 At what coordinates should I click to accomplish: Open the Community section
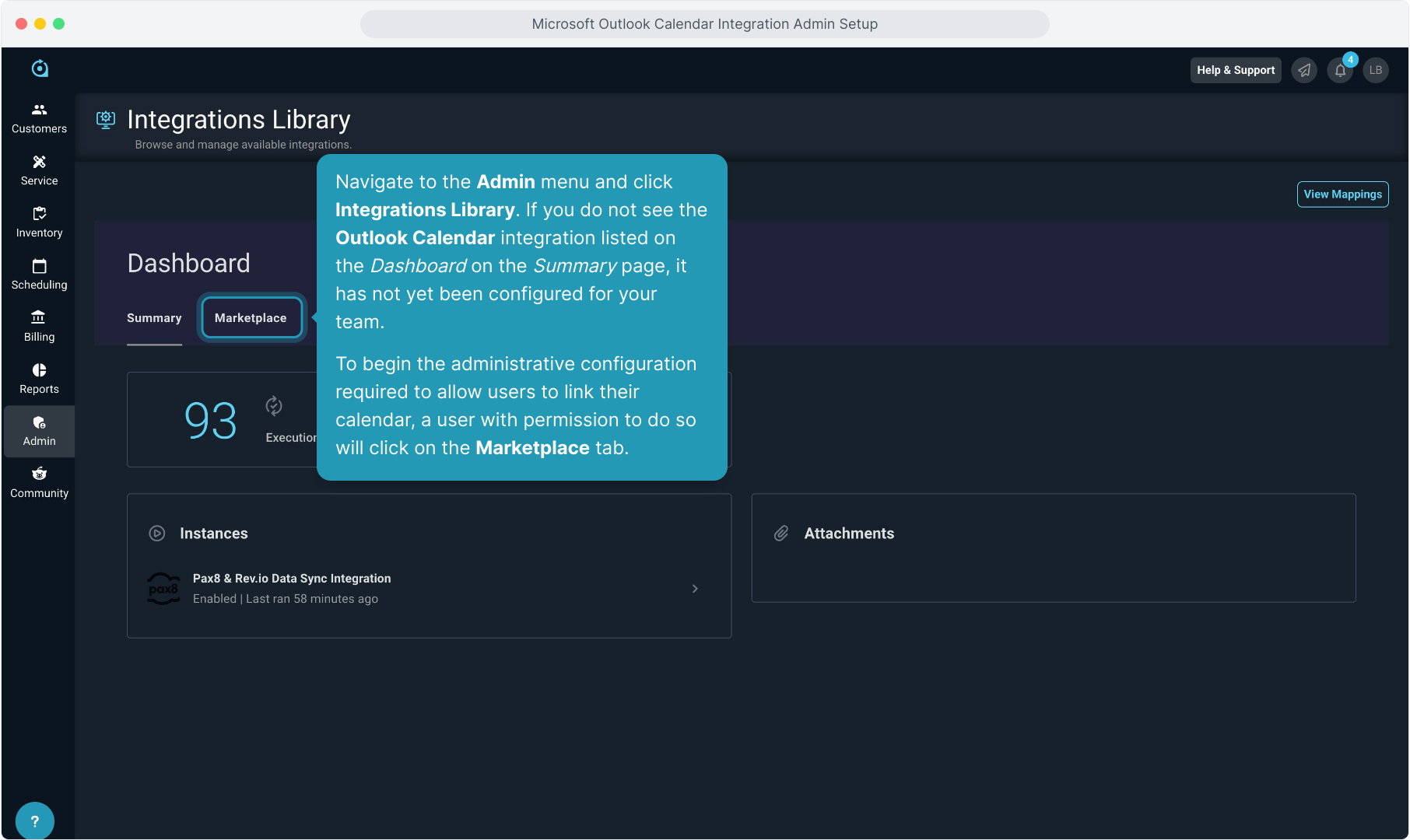[39, 483]
